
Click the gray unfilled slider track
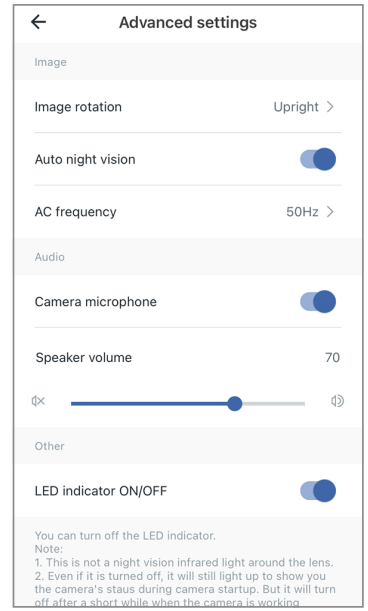tap(273, 403)
